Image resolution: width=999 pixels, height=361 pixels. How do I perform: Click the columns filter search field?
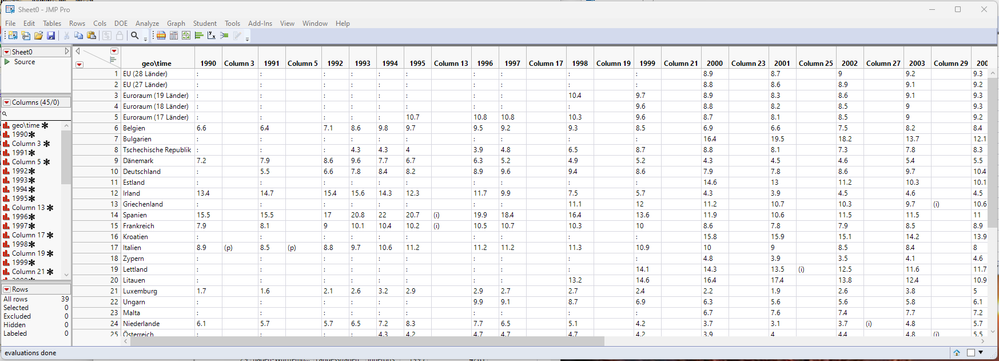(x=35, y=113)
